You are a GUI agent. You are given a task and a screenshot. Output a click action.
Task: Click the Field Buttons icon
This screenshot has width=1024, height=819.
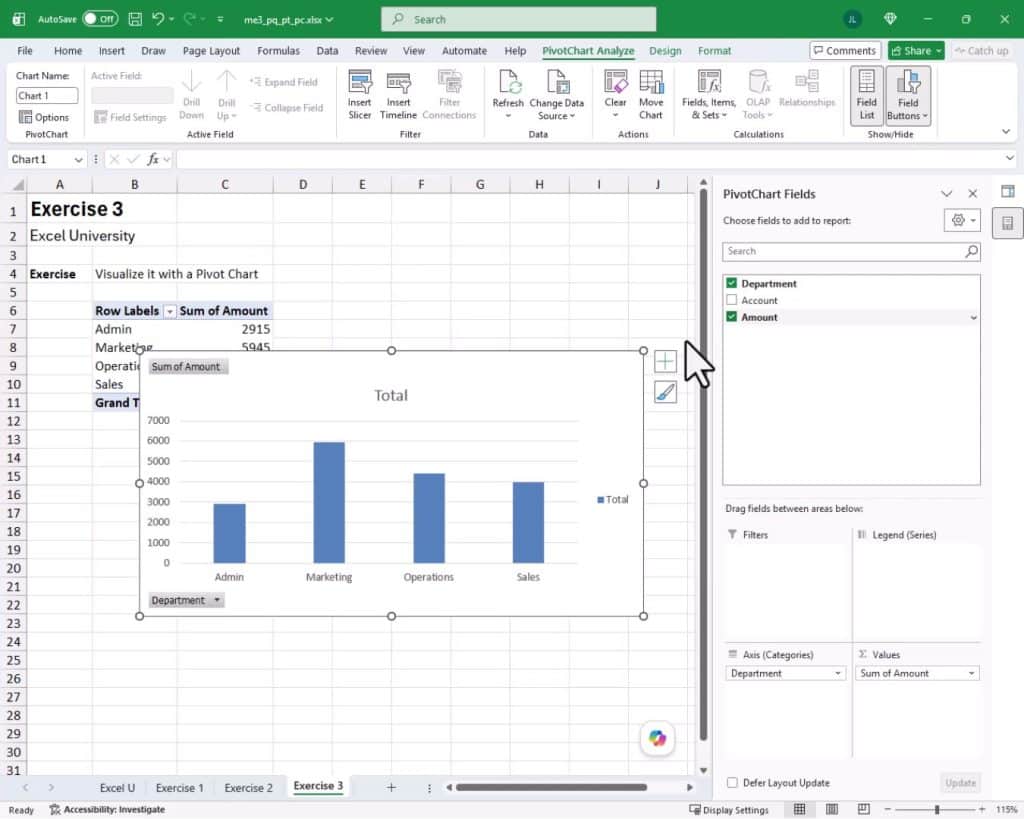(908, 82)
